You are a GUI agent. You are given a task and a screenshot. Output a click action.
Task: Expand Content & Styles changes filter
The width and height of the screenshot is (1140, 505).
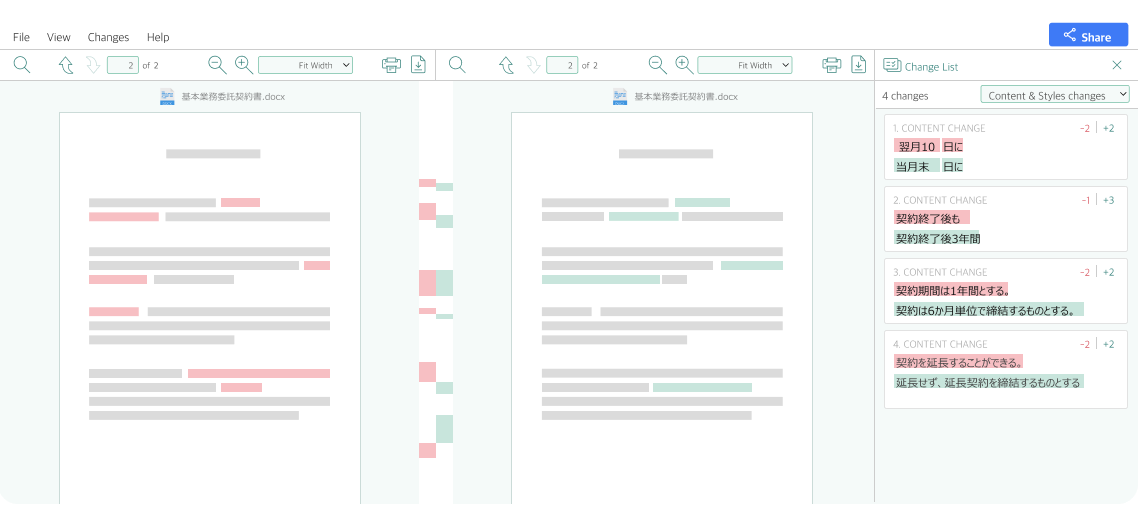coord(1054,95)
